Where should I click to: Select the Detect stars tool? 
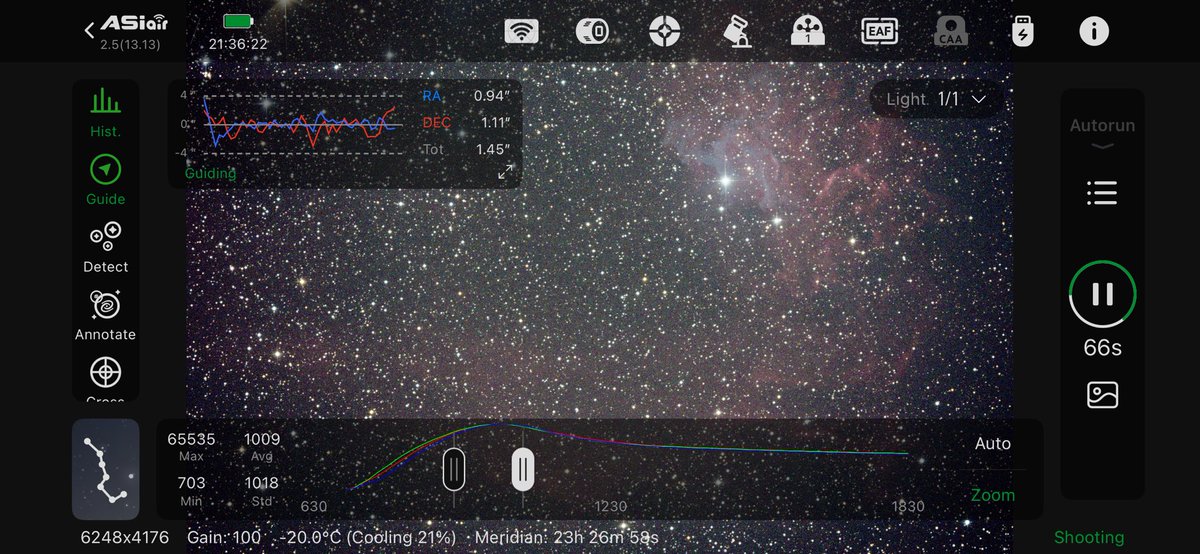[x=105, y=247]
